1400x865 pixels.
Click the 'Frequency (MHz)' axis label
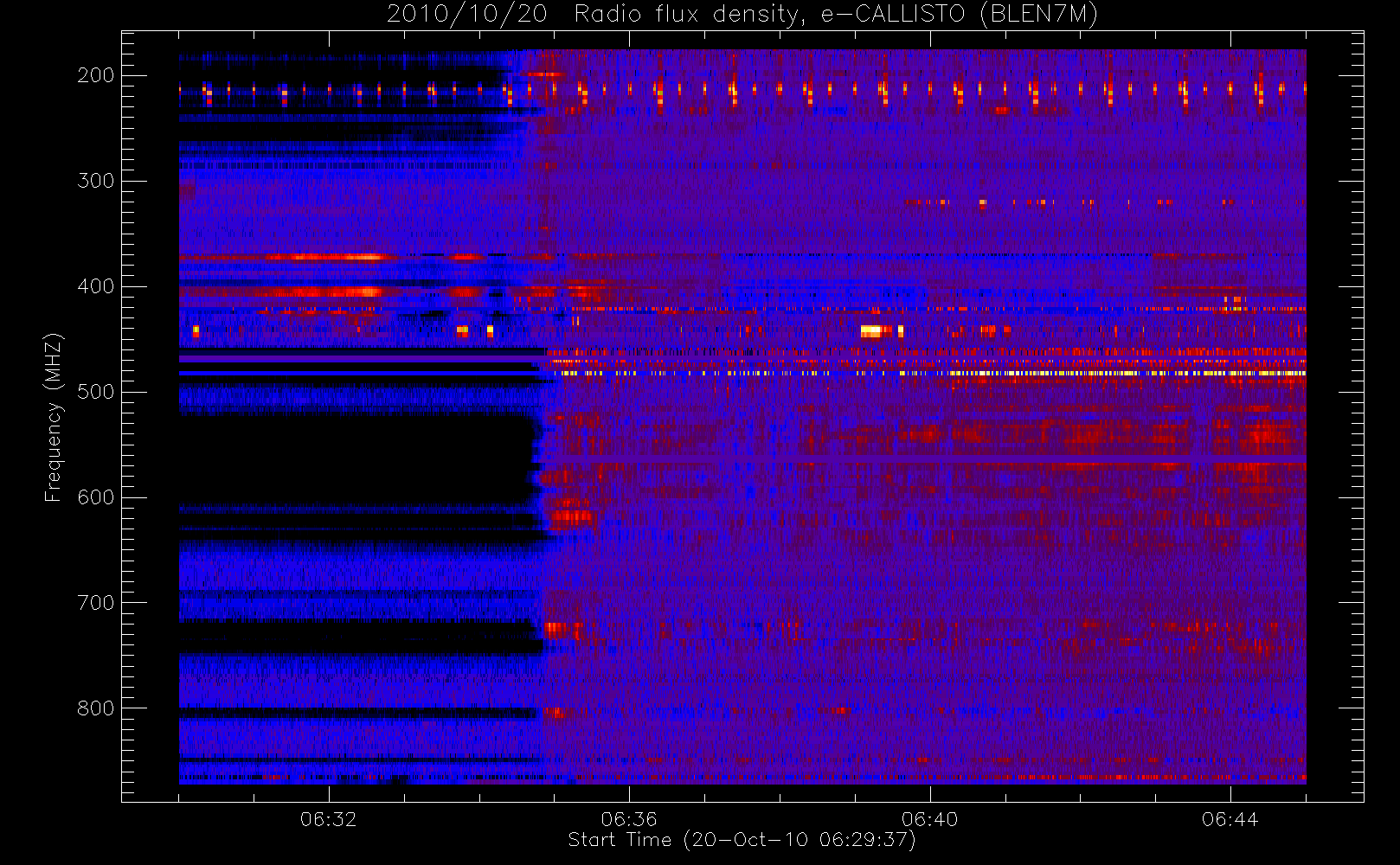tap(54, 417)
